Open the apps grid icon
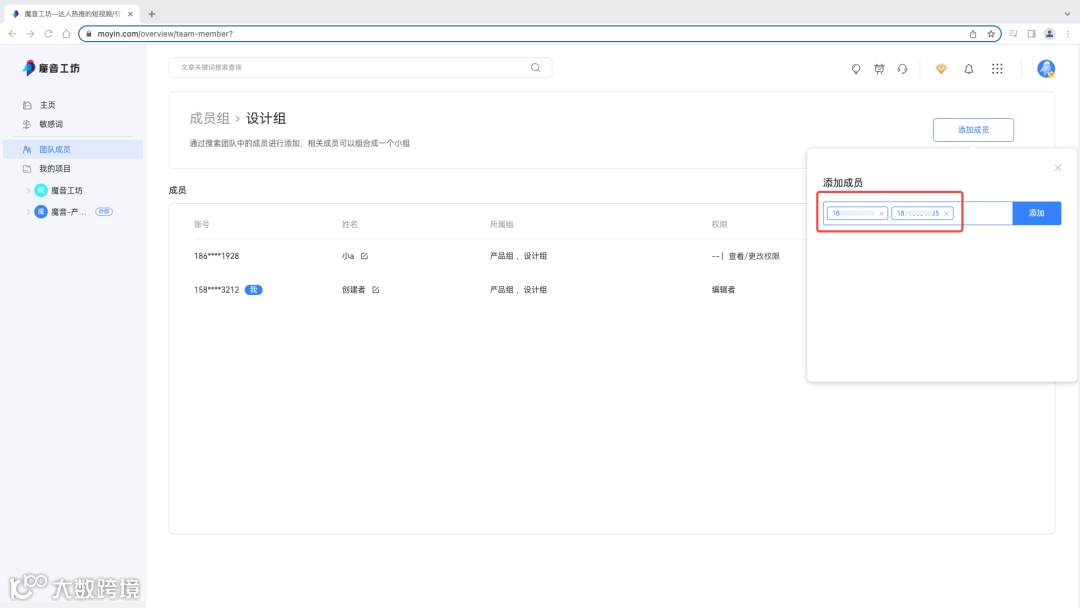The width and height of the screenshot is (1080, 608). (x=997, y=69)
